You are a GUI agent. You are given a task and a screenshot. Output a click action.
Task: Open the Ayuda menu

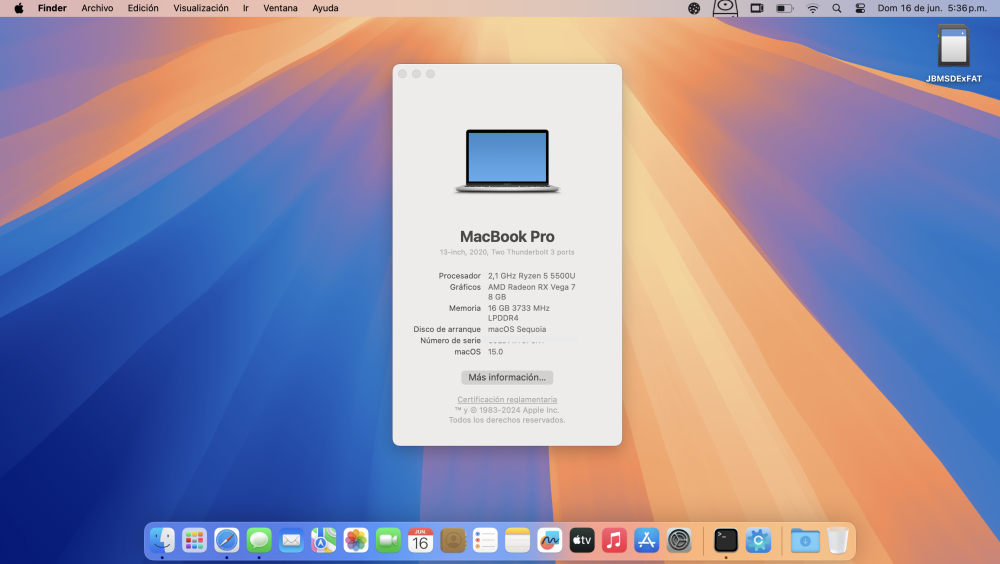point(325,8)
